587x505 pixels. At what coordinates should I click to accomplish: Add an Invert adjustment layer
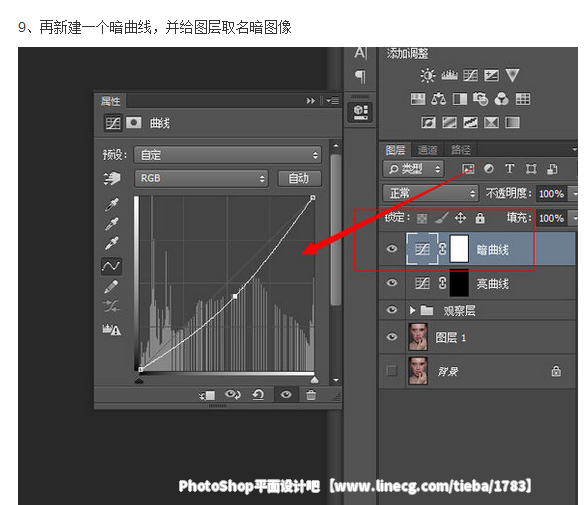tap(428, 122)
